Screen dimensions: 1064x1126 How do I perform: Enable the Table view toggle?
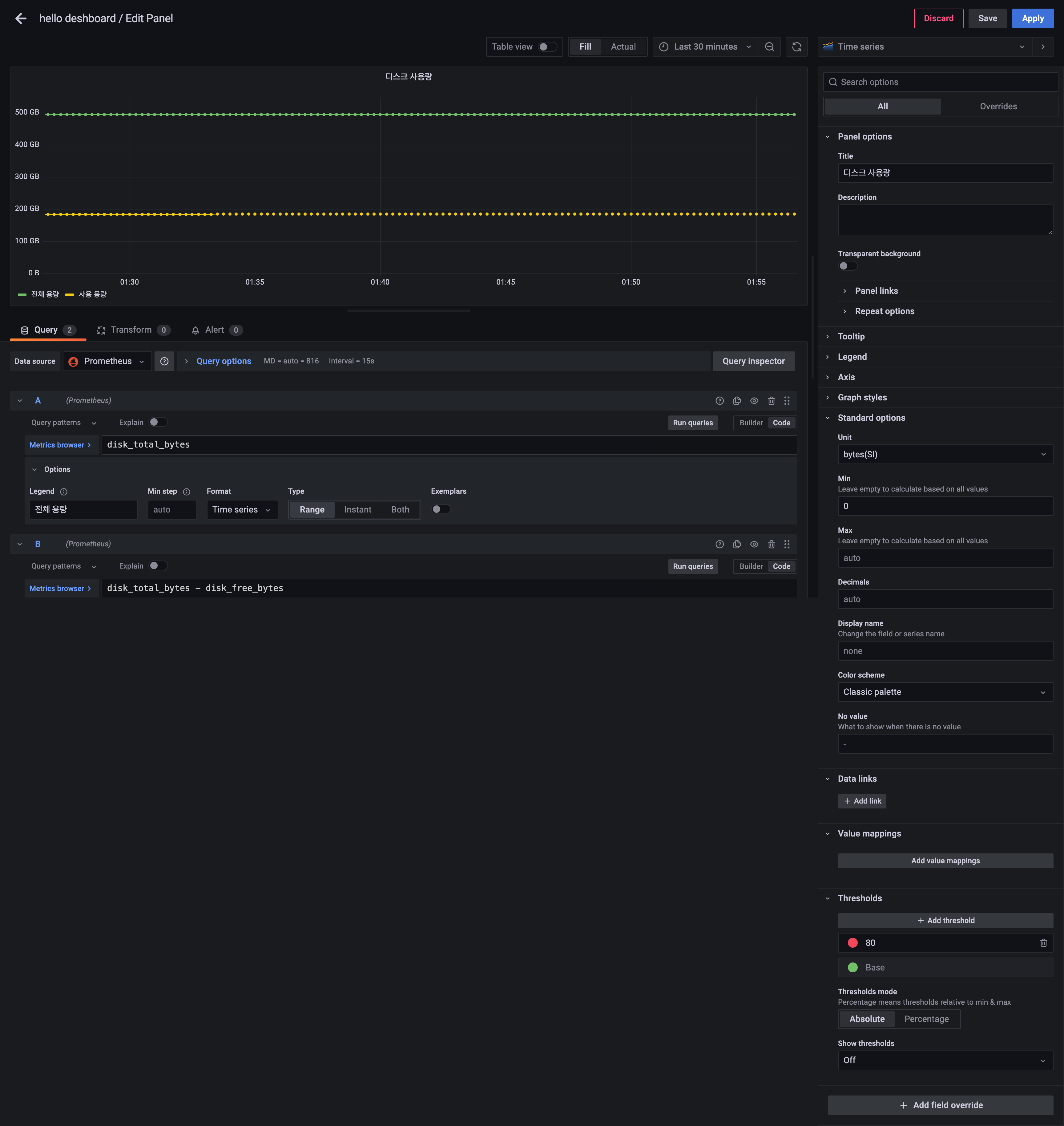[547, 47]
